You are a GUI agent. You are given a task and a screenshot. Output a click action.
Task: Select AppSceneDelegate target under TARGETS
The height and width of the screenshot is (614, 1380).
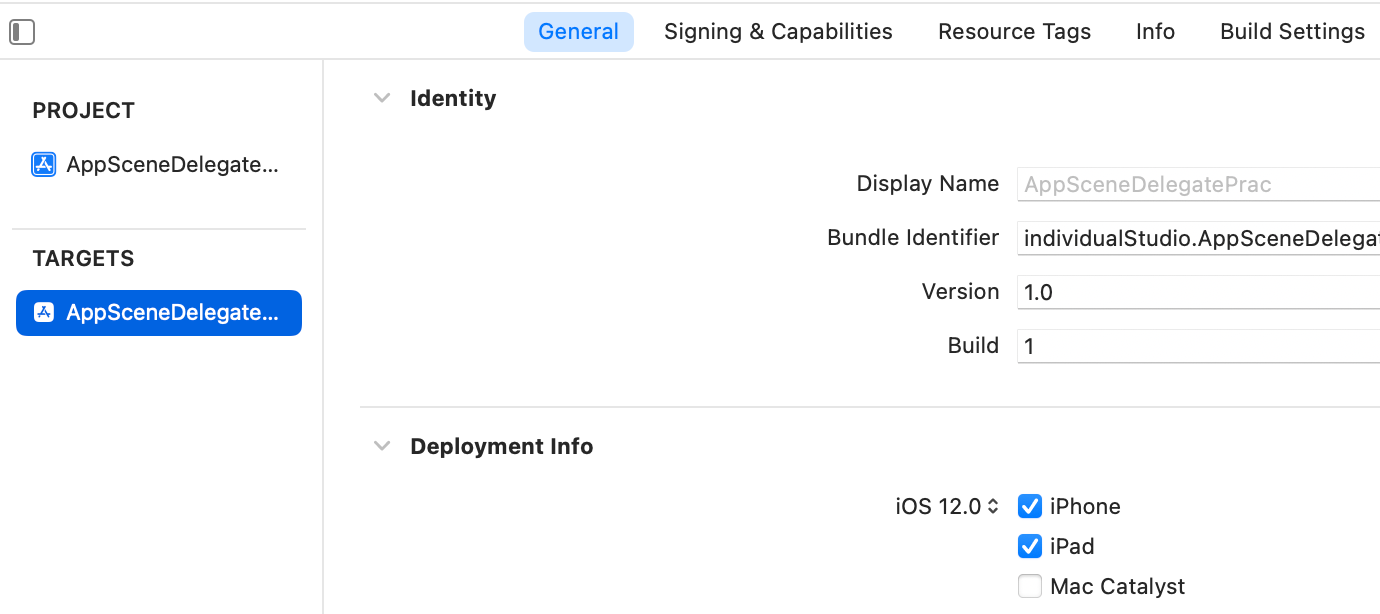pyautogui.click(x=158, y=312)
